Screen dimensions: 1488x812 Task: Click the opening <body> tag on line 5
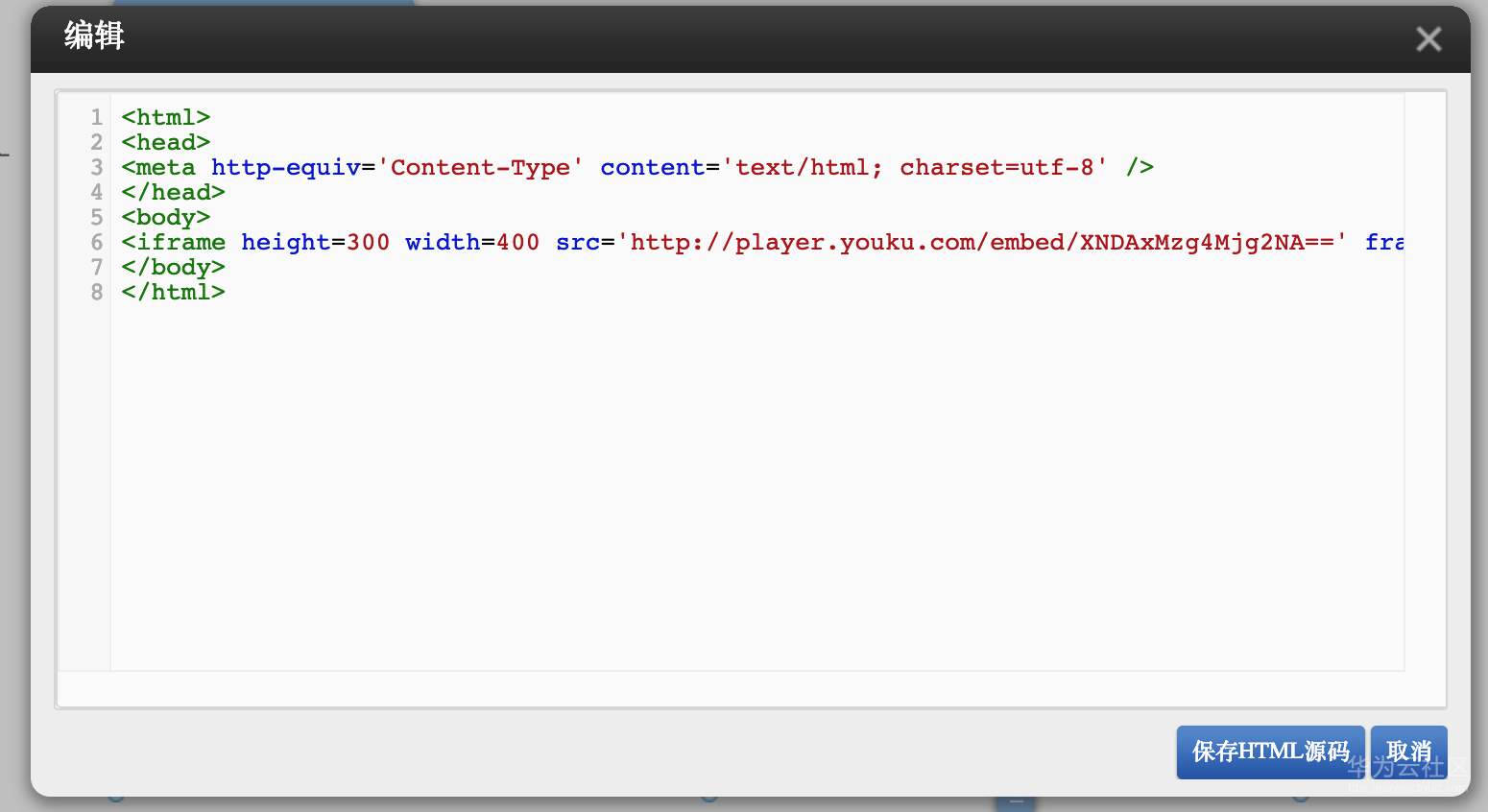[x=165, y=217]
